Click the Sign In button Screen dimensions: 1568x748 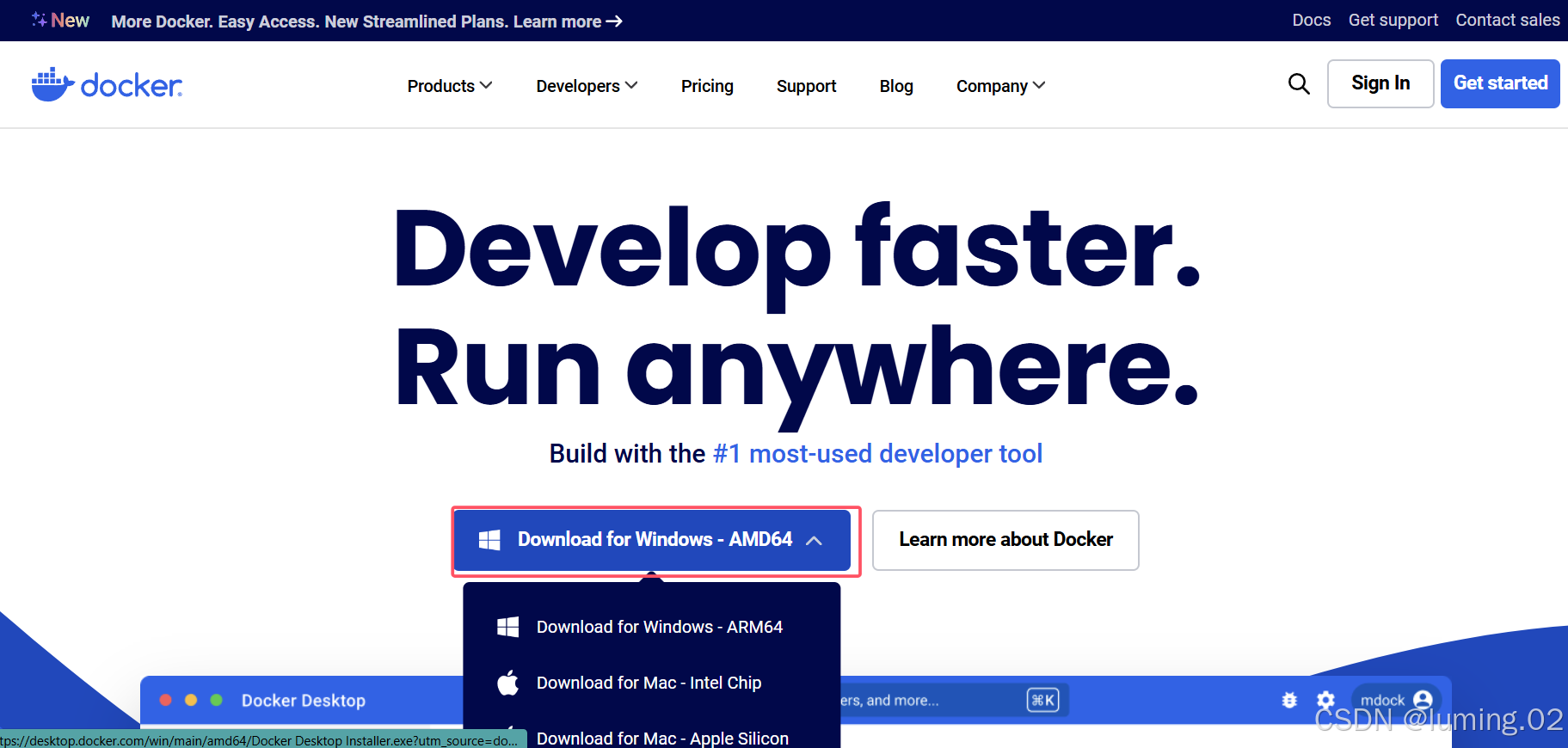point(1380,83)
